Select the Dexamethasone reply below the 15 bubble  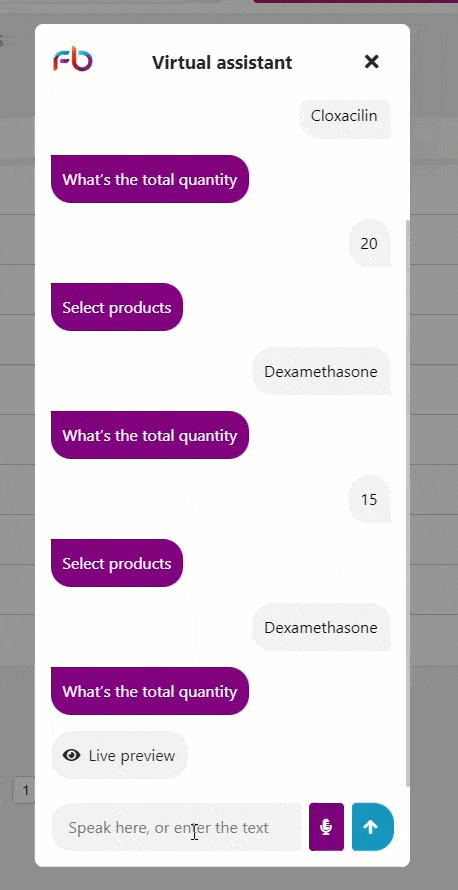[322, 627]
